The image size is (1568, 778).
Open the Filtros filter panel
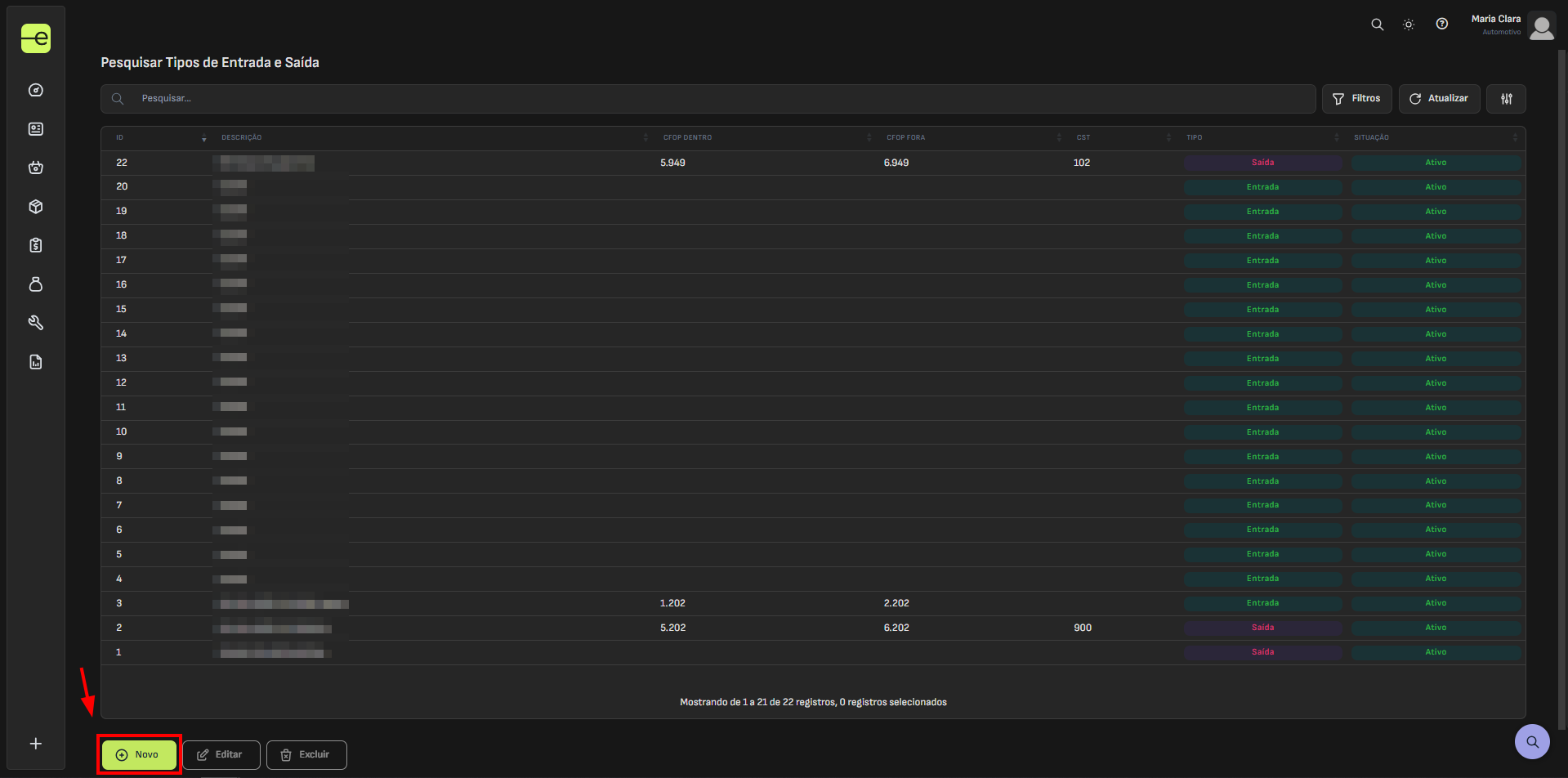[1356, 99]
